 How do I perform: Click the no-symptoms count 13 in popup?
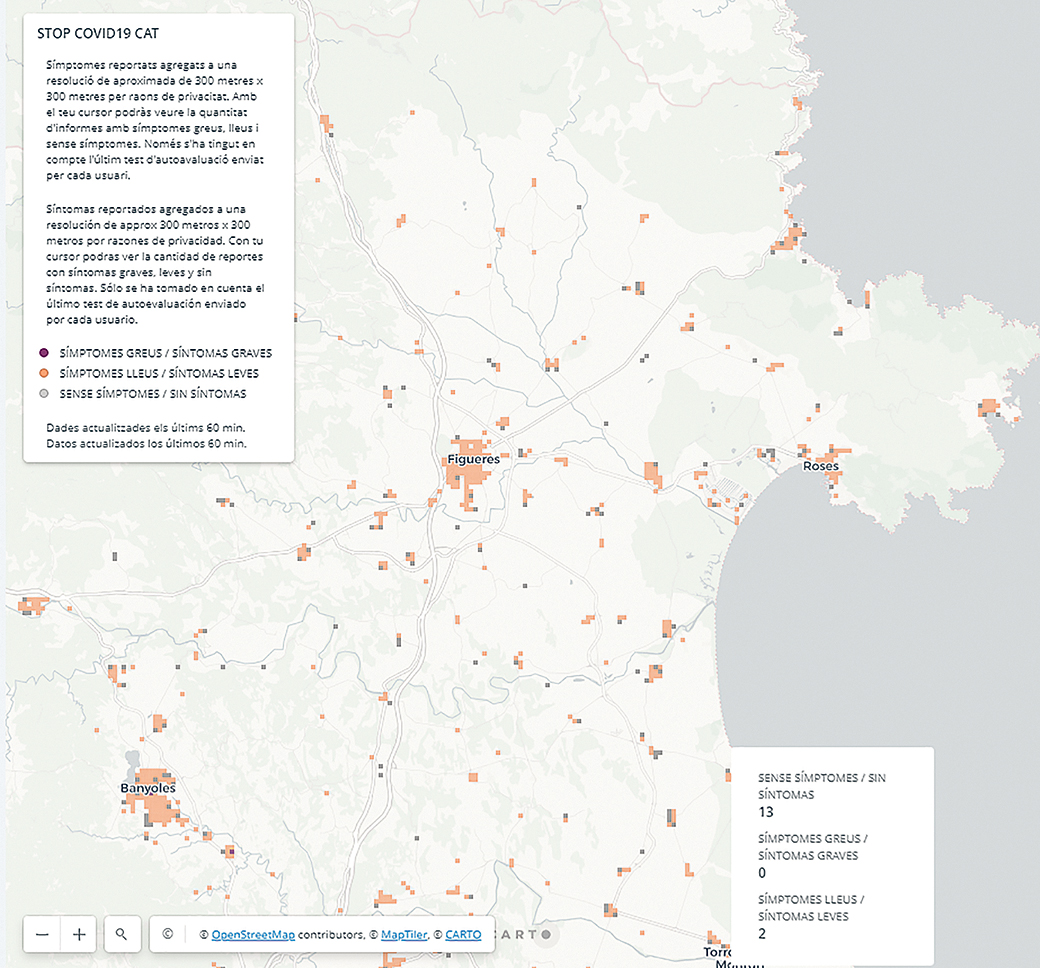click(x=766, y=812)
